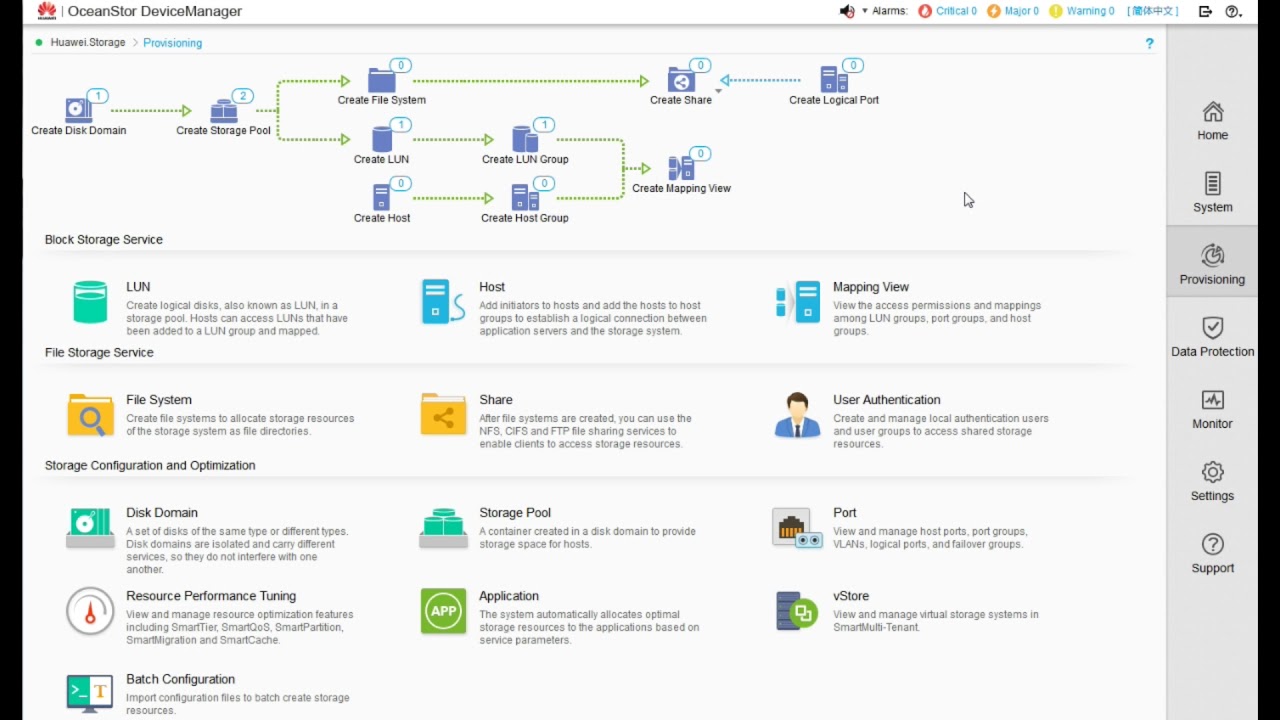
Task: Click the Huawei.Storage breadcrumb
Action: tap(88, 43)
